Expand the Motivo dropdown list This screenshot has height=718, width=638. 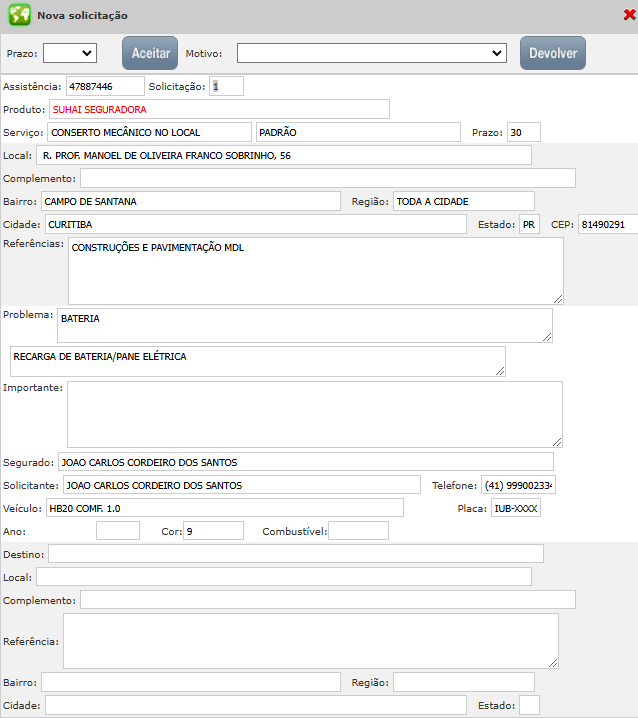click(x=372, y=53)
